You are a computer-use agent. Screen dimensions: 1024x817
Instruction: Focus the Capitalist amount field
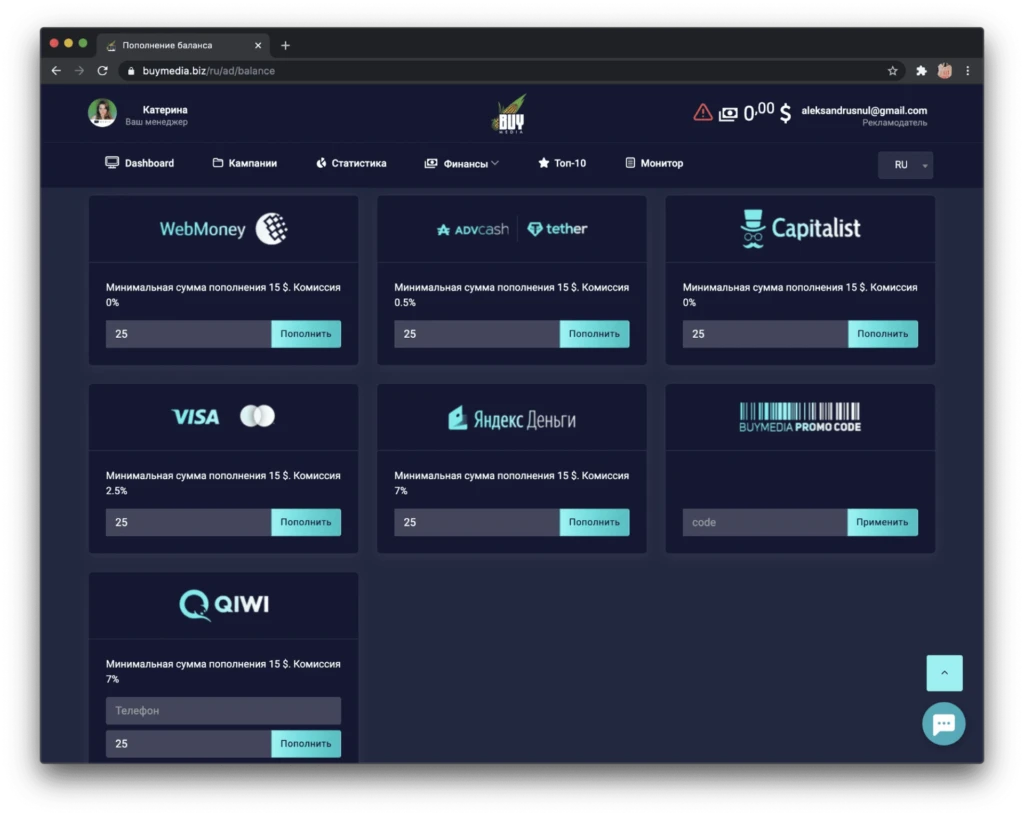[x=765, y=334]
